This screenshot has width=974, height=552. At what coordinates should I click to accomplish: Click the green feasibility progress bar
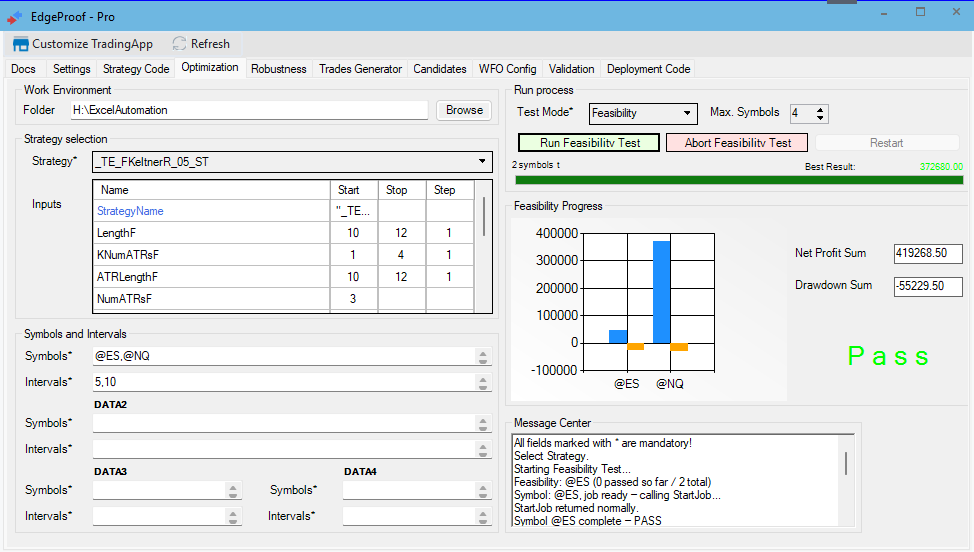point(739,180)
